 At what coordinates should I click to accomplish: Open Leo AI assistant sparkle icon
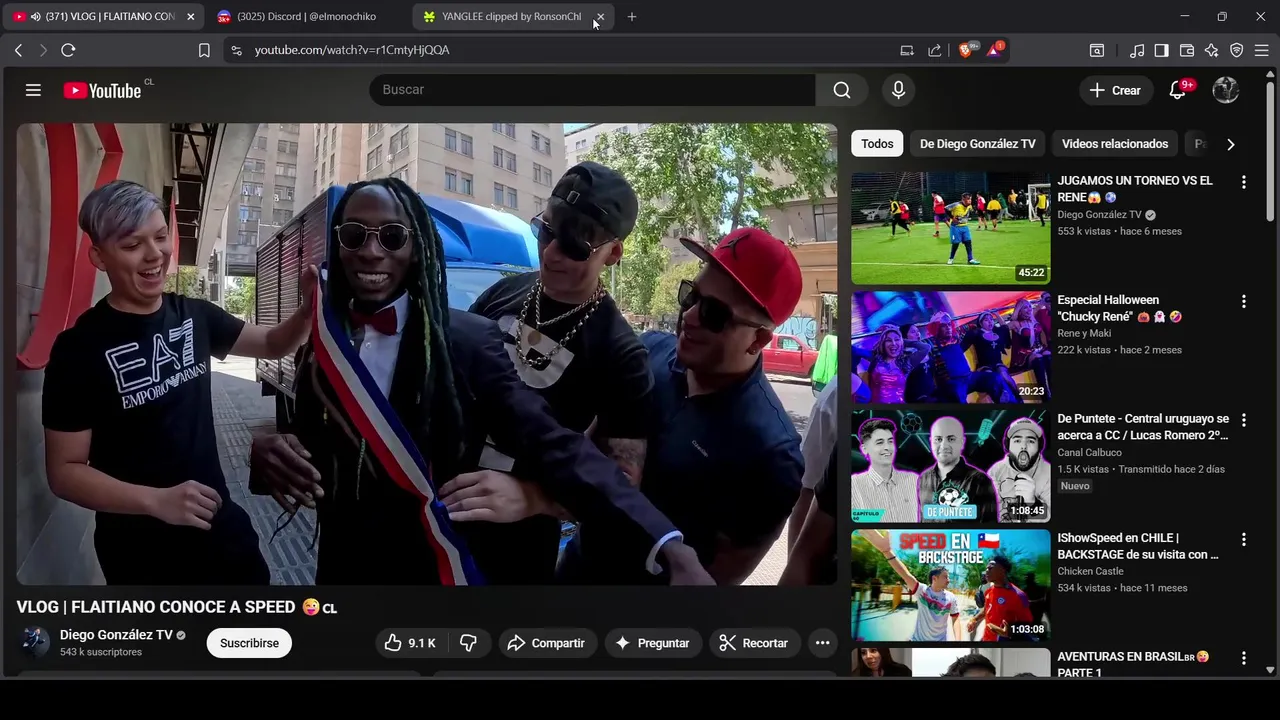pos(1212,50)
